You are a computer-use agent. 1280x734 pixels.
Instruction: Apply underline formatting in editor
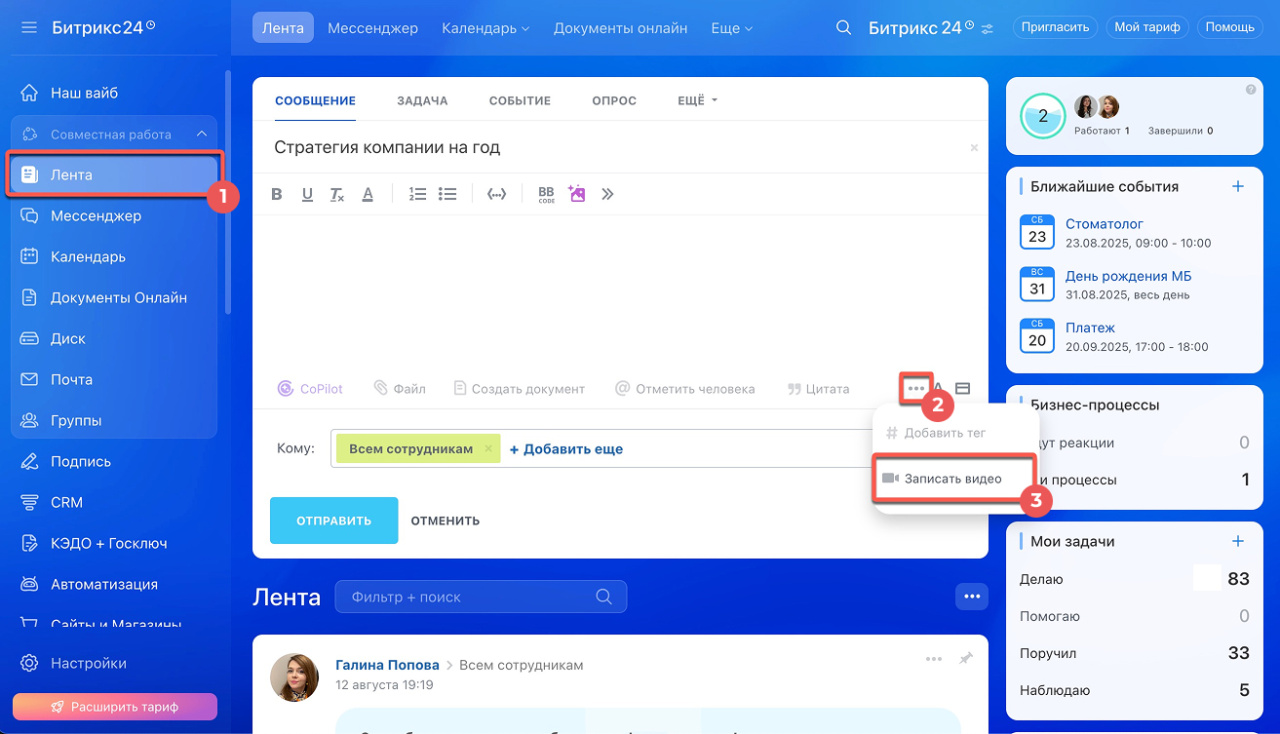point(307,194)
